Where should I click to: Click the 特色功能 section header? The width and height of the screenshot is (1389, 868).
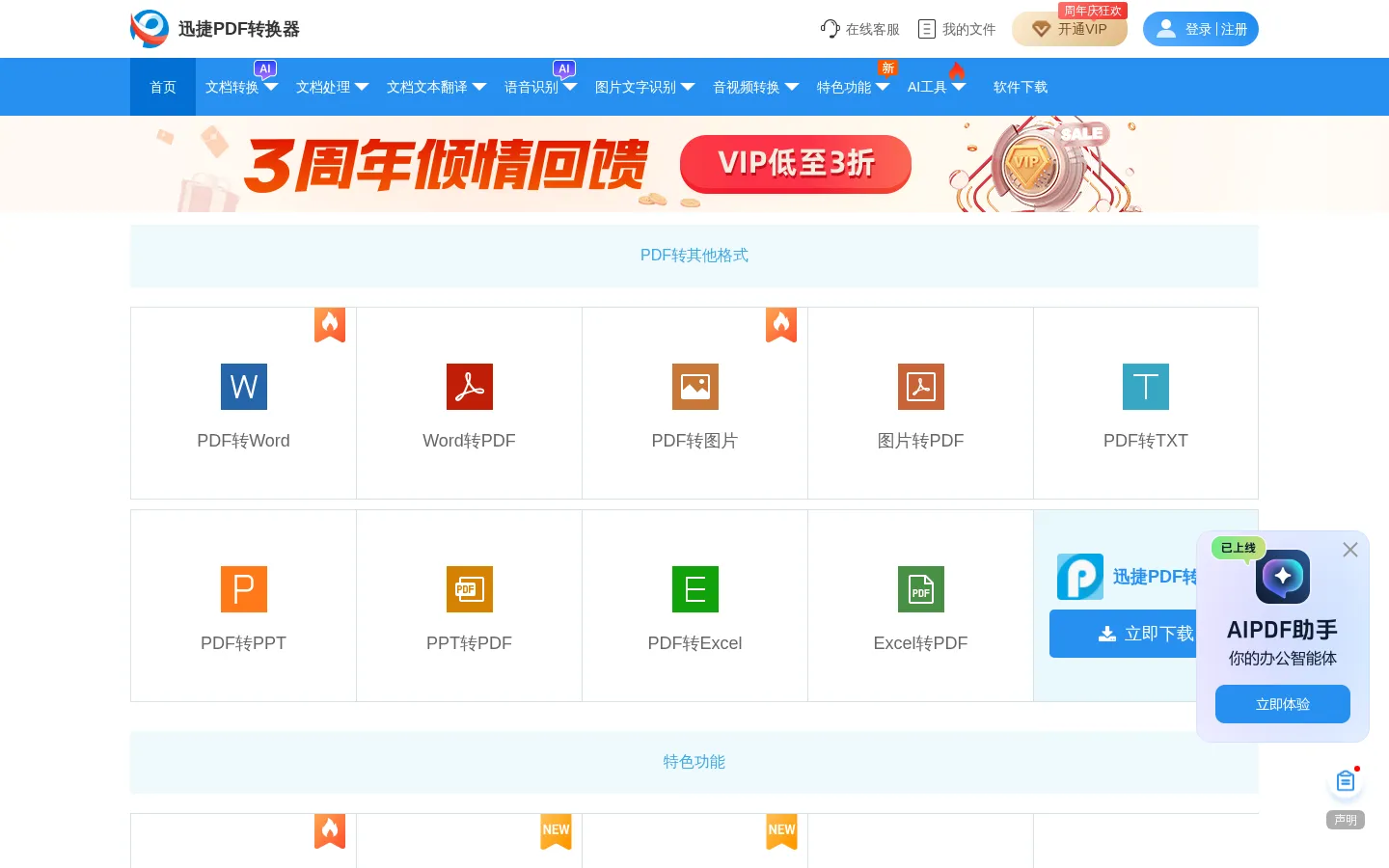pyautogui.click(x=694, y=762)
